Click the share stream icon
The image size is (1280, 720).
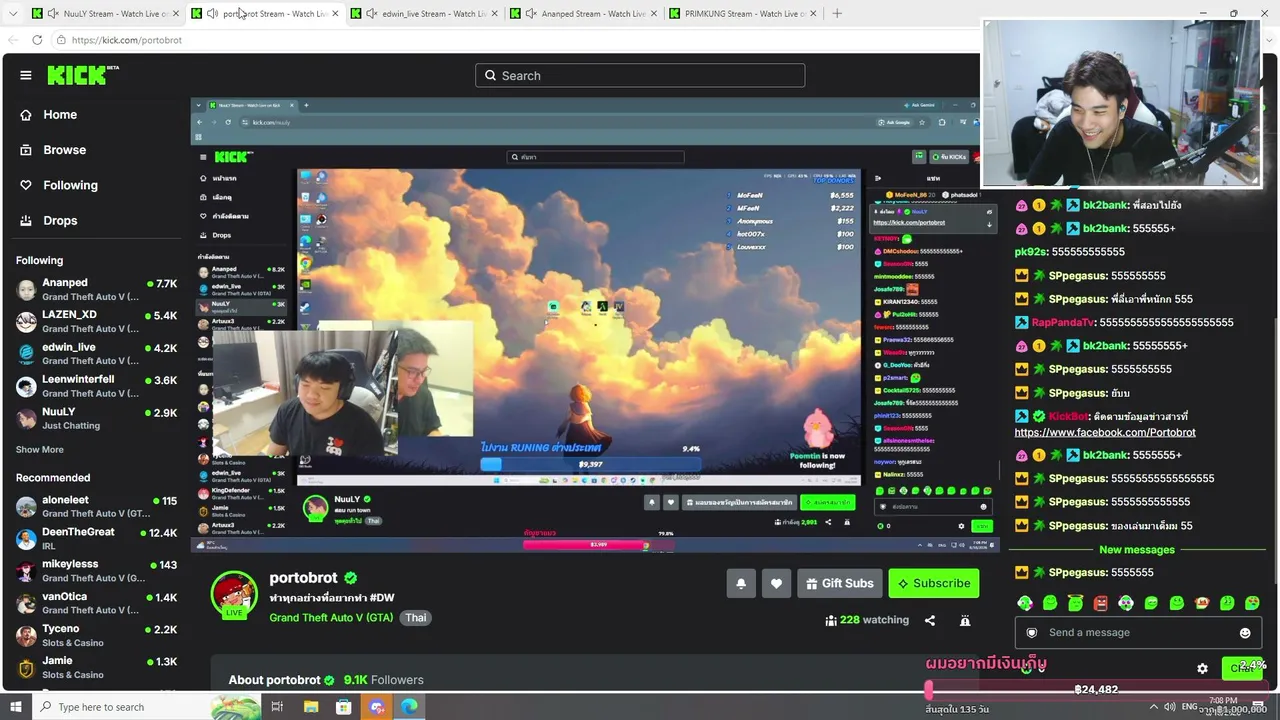930,621
